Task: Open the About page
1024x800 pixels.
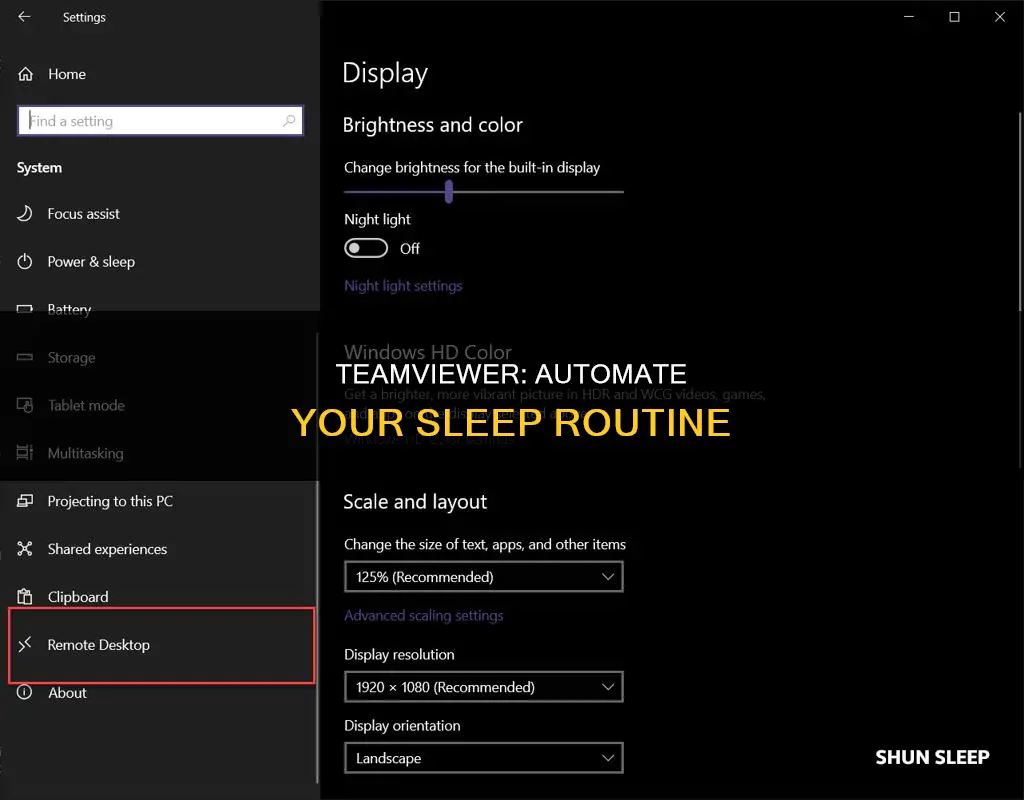Action: (67, 693)
